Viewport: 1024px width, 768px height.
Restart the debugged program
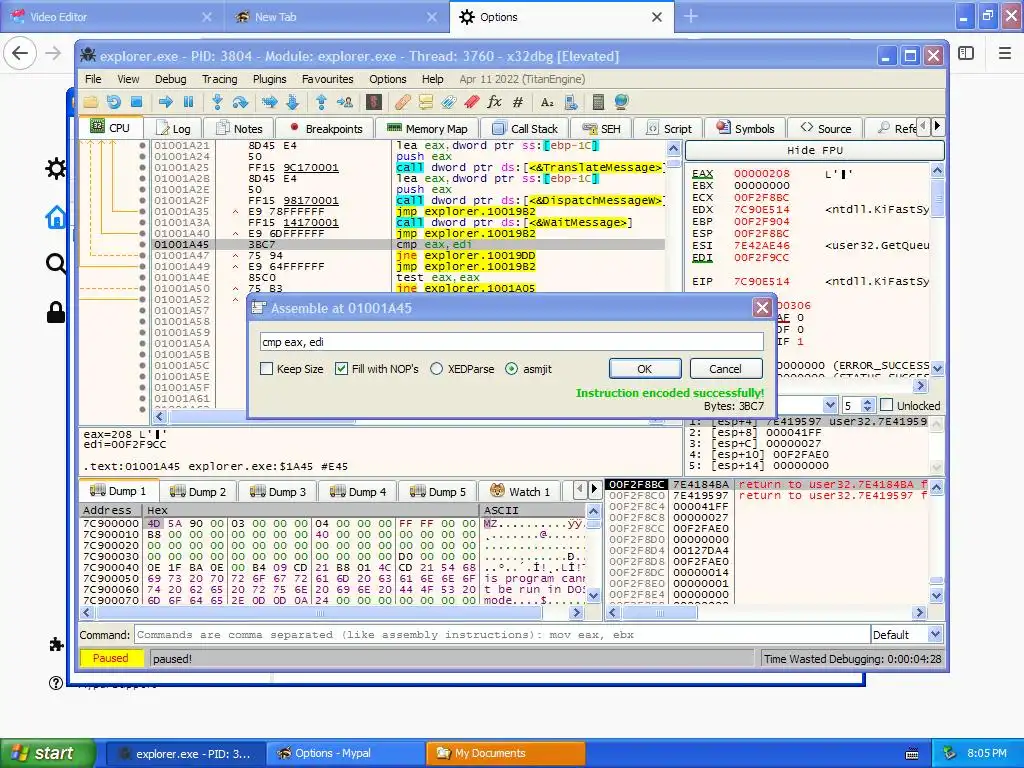(114, 102)
